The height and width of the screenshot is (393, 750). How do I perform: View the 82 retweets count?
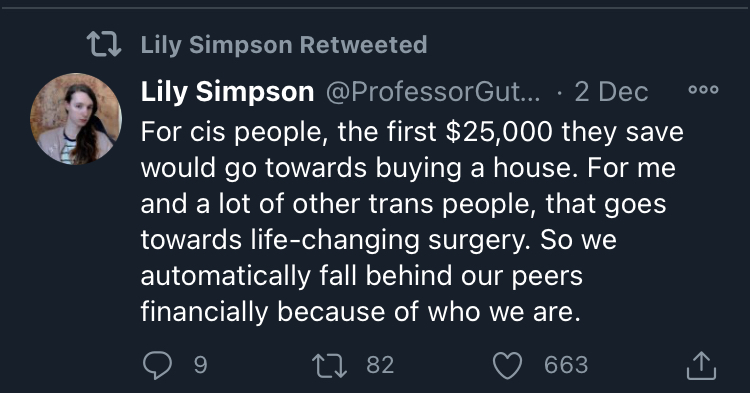(x=380, y=365)
